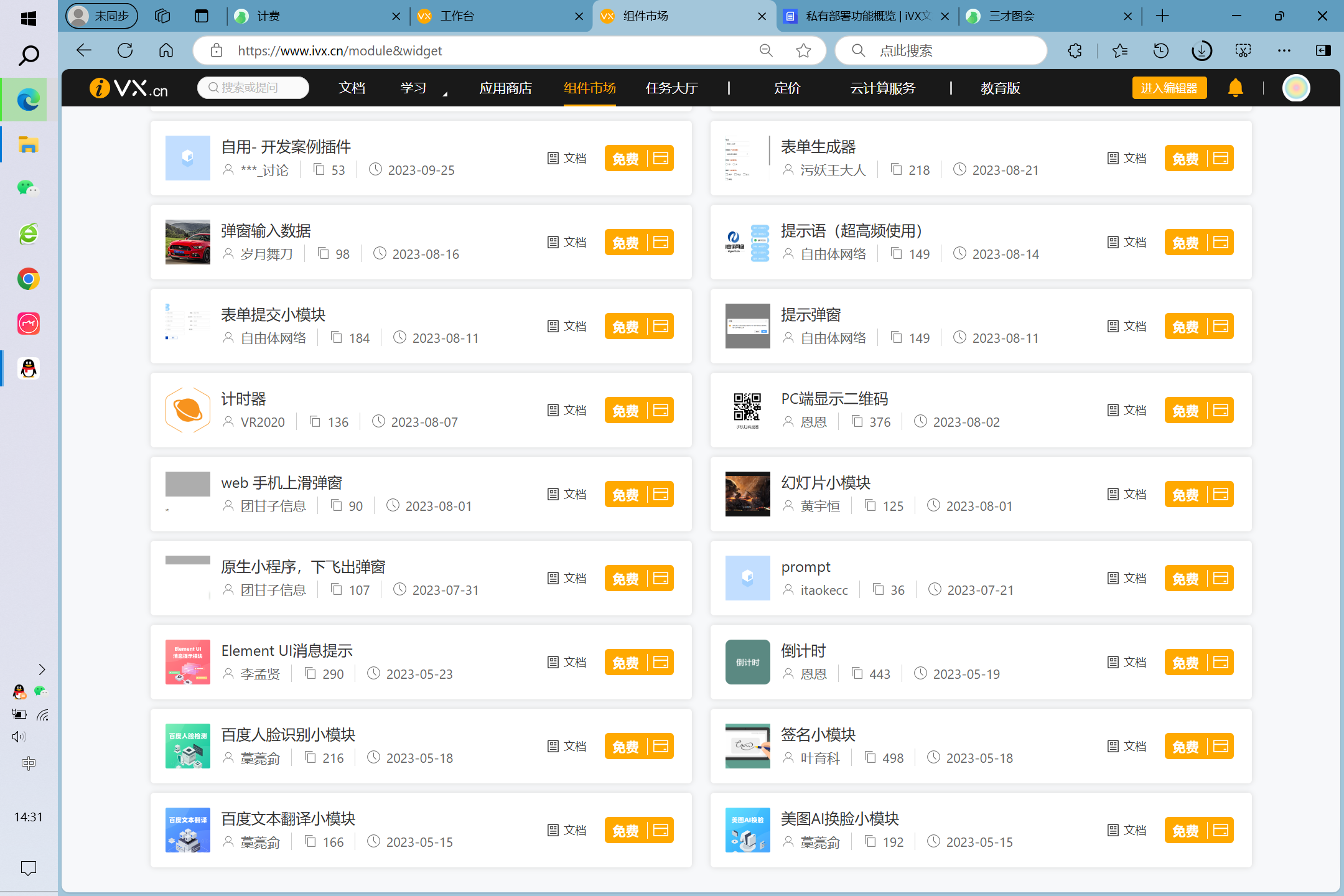This screenshot has height=896, width=1344.
Task: Open the 文档 nav item
Action: click(x=352, y=88)
